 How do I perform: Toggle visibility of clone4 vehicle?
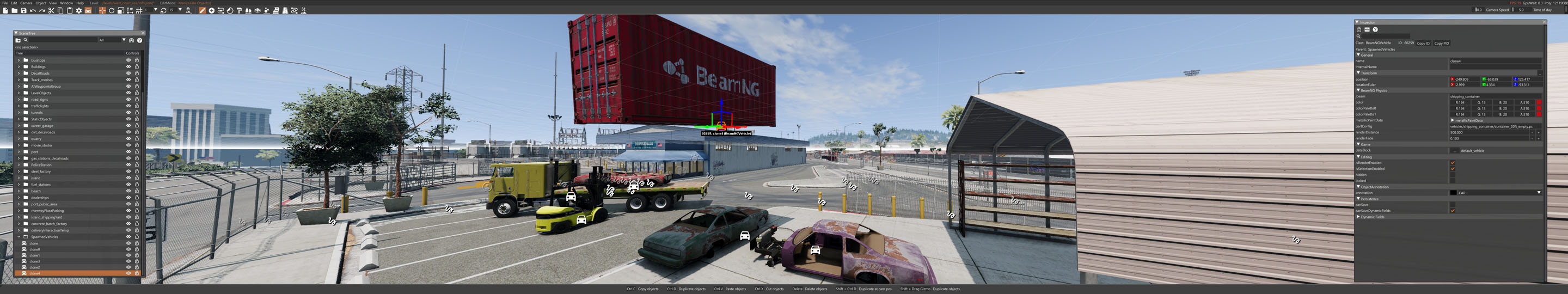point(128,273)
